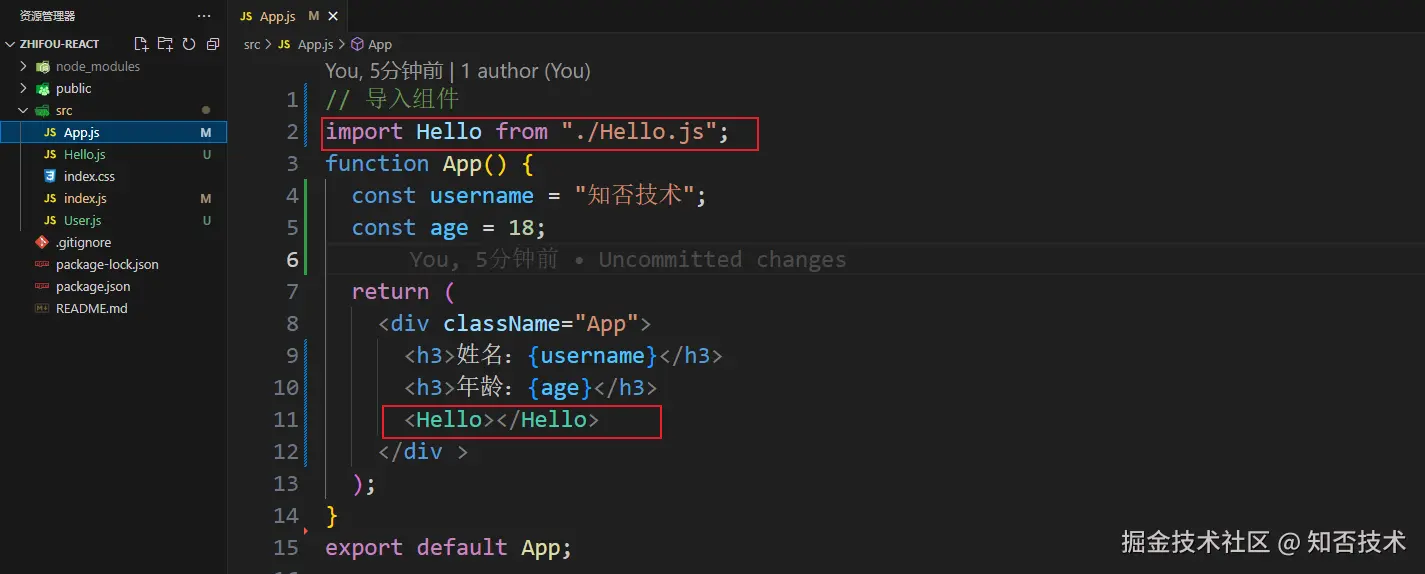Expand the node_modules folder

pos(23,66)
